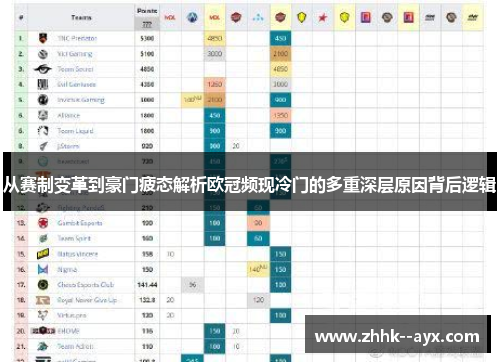Click the yellow 4850 cell in TNC Predator row
Screen dimensions: 500x362
tap(214, 38)
